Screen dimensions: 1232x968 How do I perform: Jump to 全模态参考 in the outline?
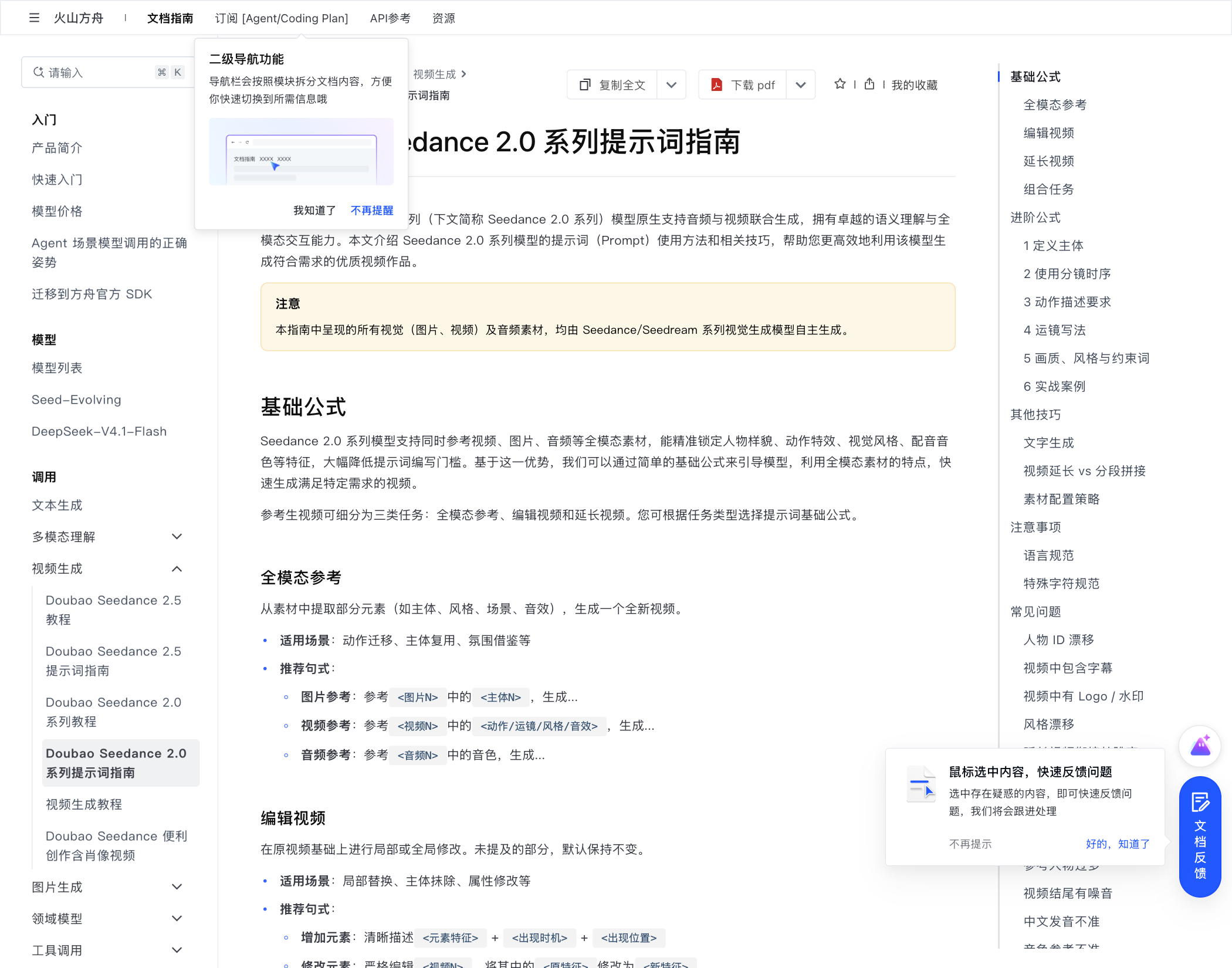coord(1055,105)
